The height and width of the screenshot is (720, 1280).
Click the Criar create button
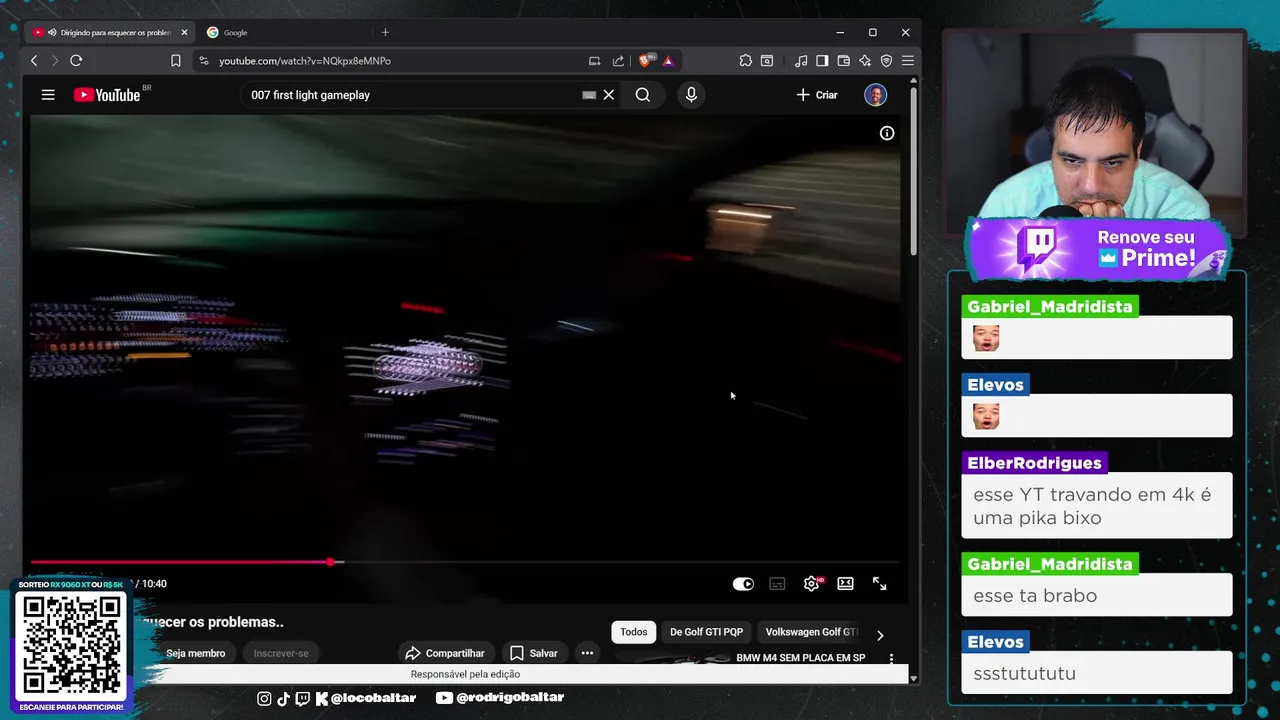coord(817,95)
